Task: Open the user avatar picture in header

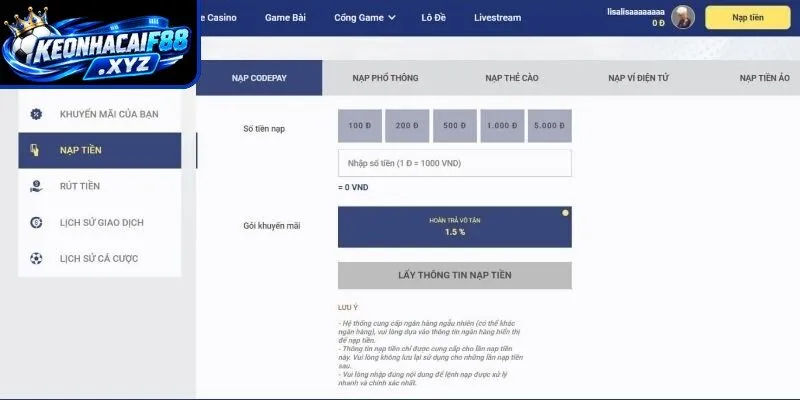Action: tap(683, 17)
